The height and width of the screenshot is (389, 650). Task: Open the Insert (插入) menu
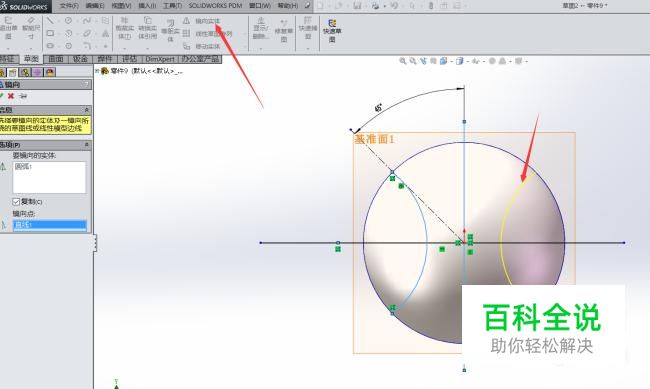point(147,6)
